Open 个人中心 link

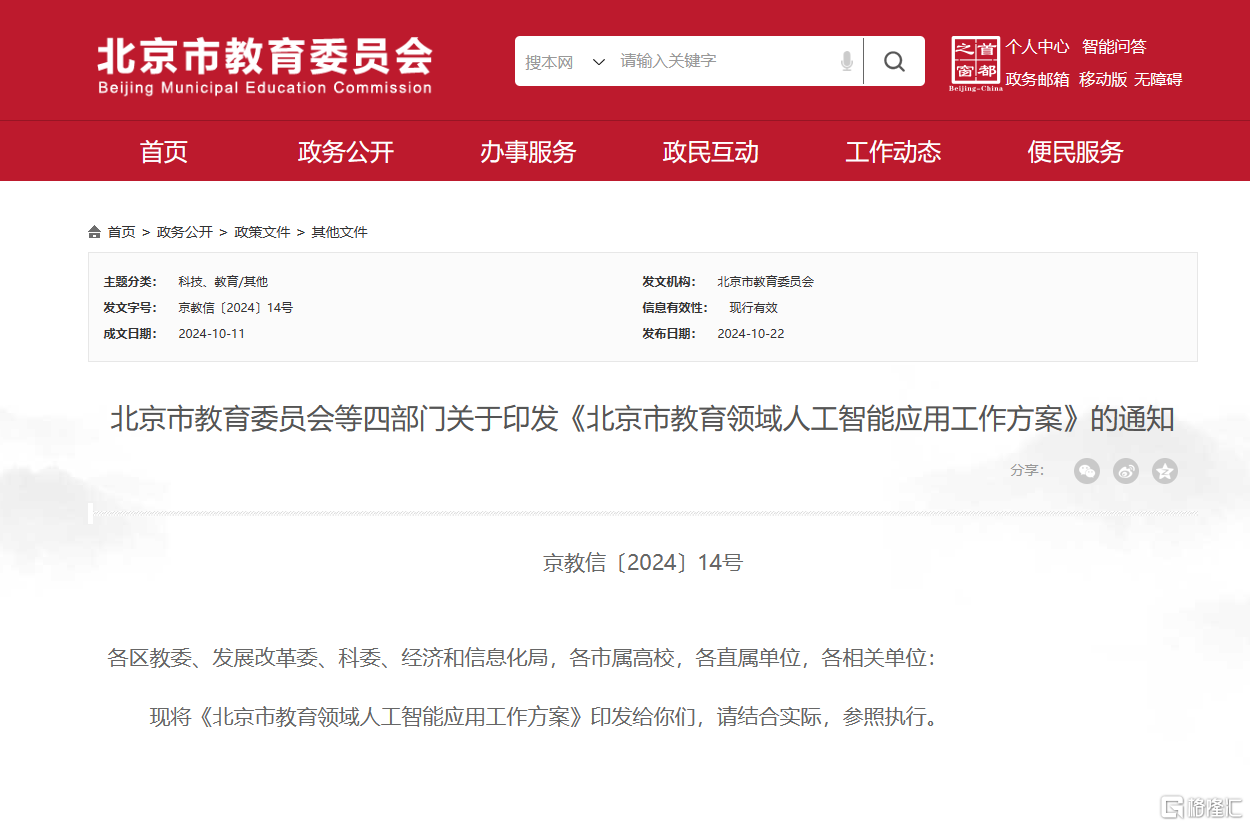point(1037,47)
